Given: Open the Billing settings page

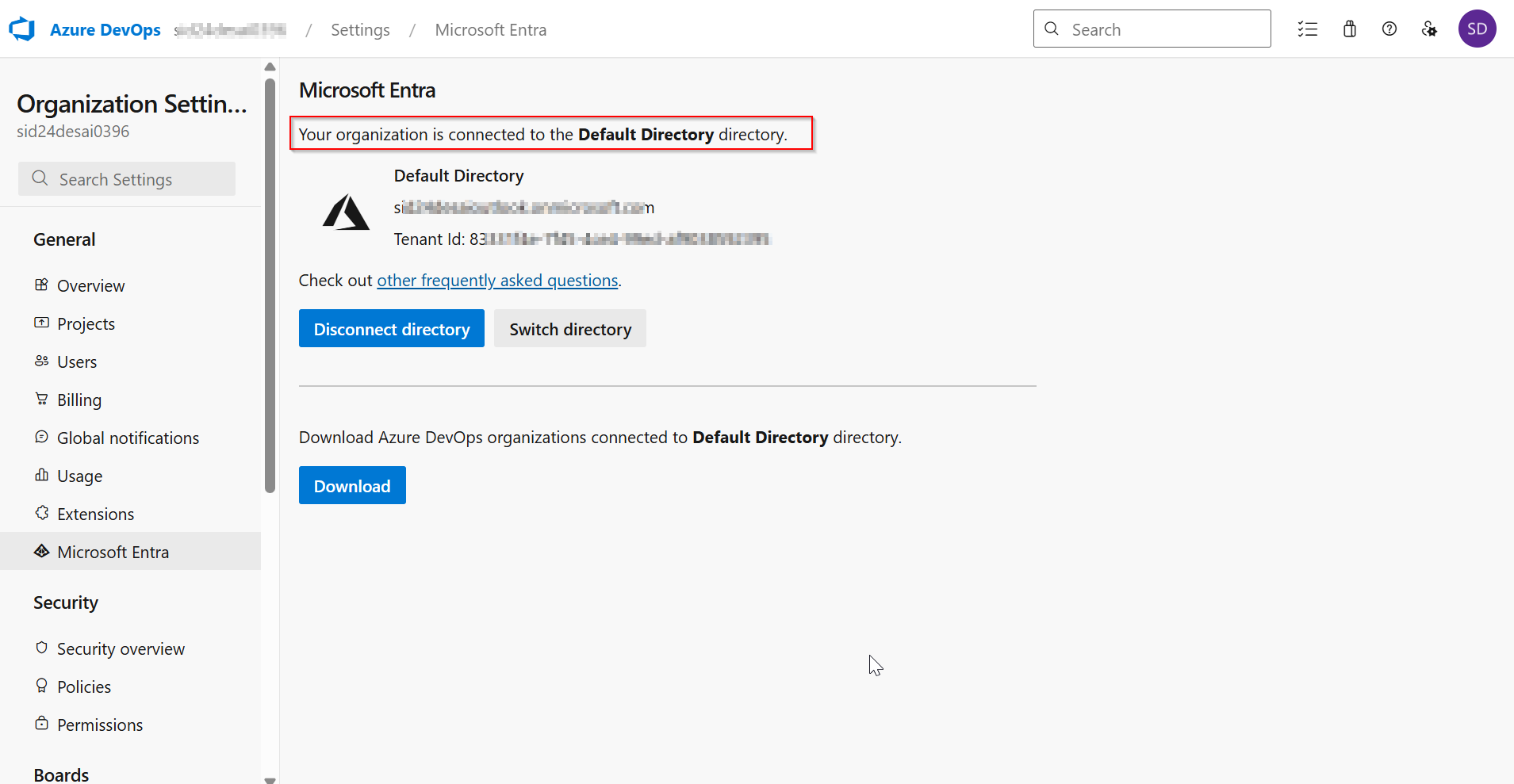Looking at the screenshot, I should pos(130,400).
